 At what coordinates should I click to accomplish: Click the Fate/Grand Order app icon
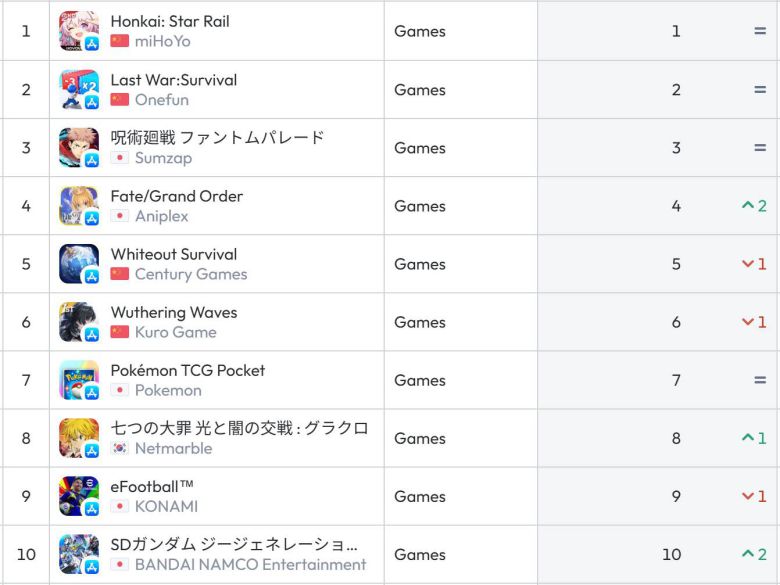coord(78,206)
